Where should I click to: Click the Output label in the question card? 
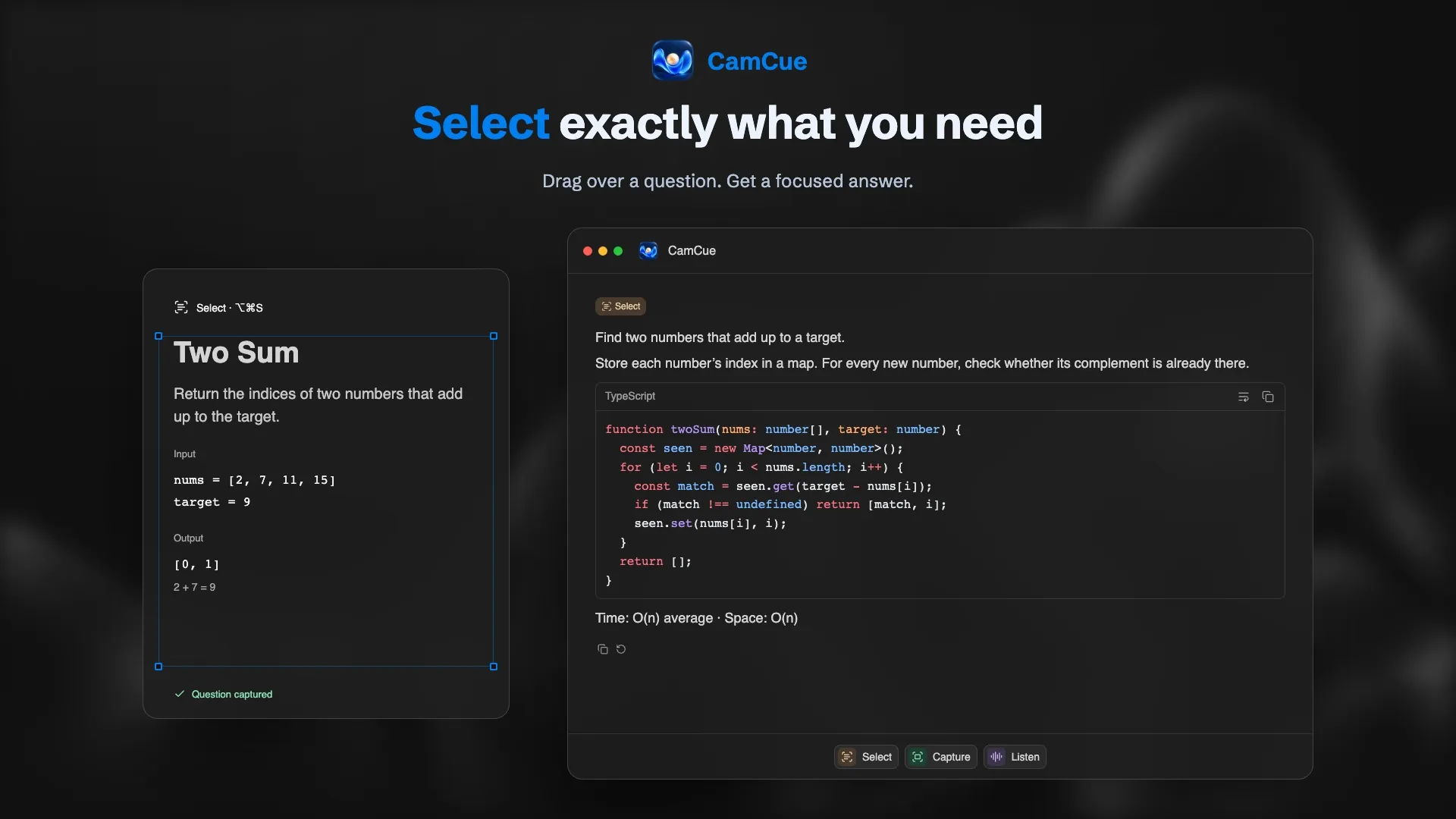click(188, 538)
